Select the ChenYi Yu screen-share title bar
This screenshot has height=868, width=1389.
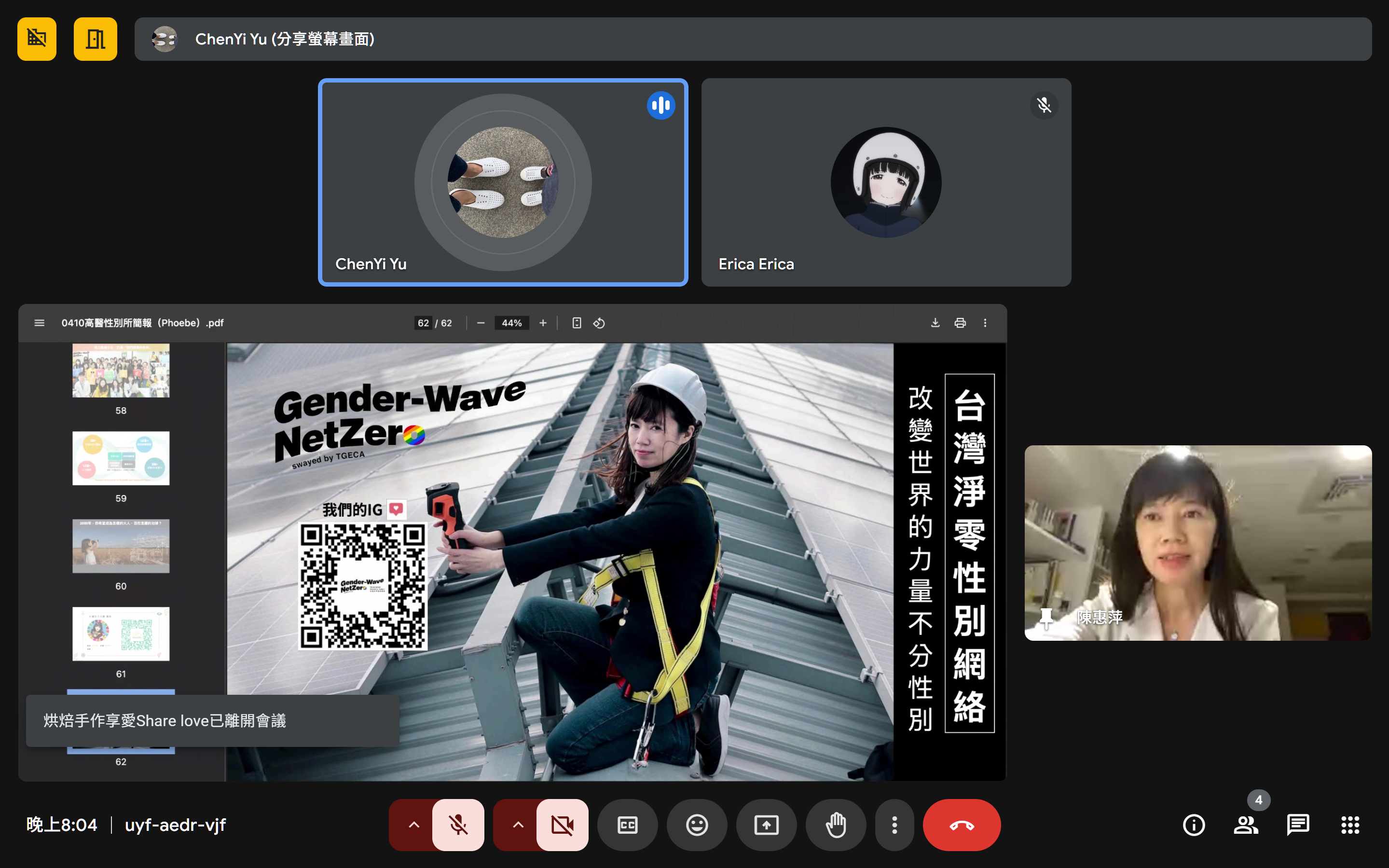(753, 39)
